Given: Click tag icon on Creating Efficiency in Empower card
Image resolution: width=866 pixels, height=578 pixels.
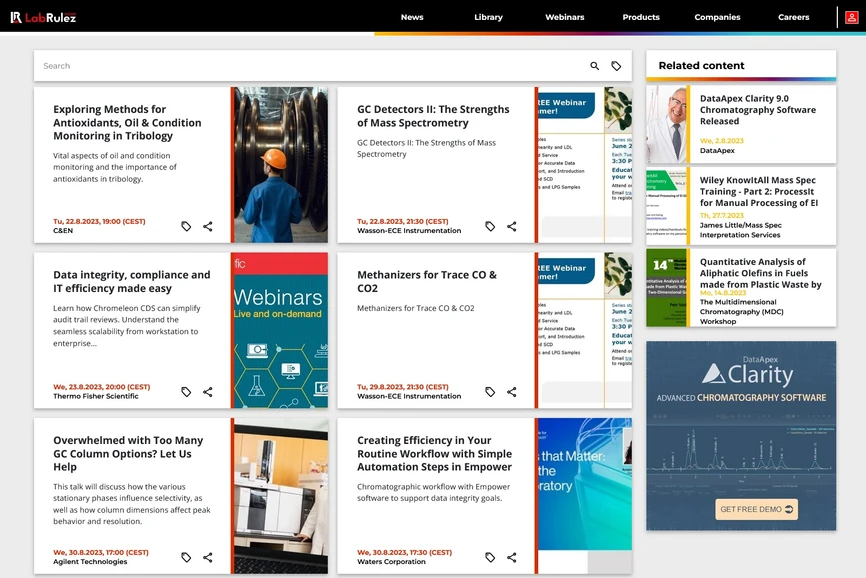Looking at the screenshot, I should click(x=490, y=558).
